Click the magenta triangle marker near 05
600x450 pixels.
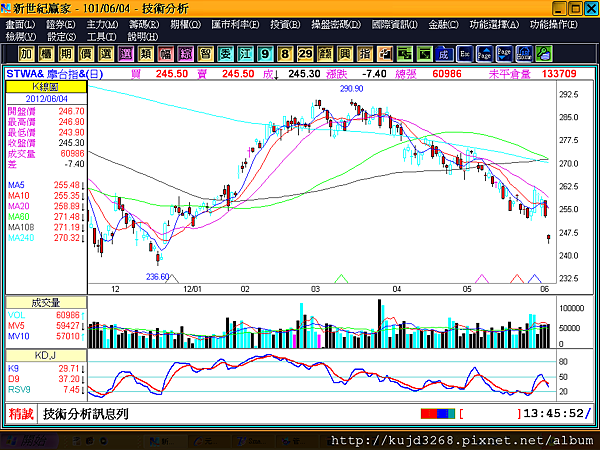pos(482,279)
